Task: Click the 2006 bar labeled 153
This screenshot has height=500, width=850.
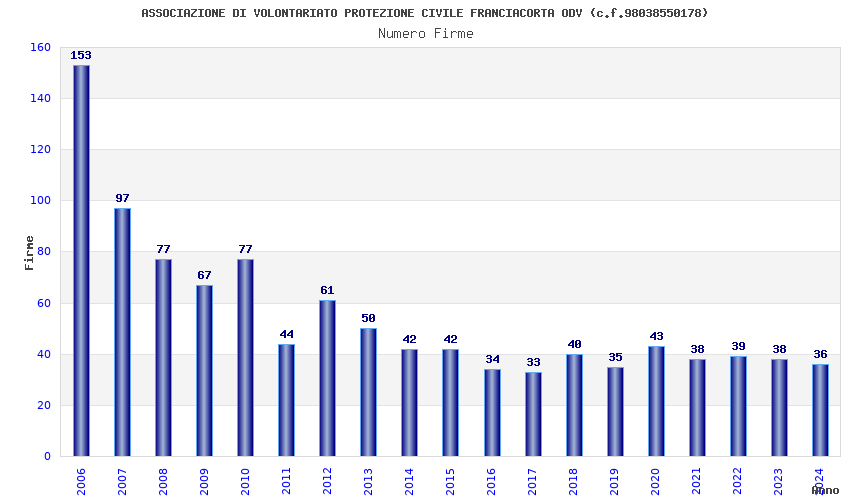Action: (x=81, y=260)
